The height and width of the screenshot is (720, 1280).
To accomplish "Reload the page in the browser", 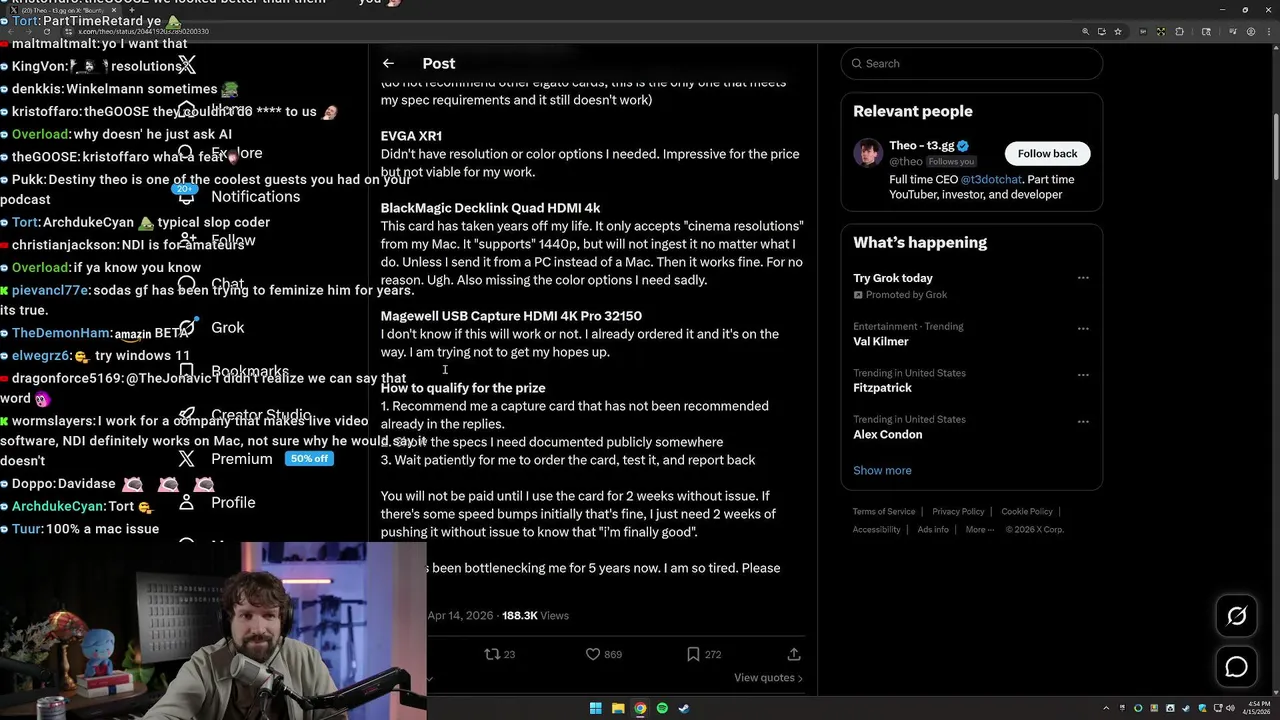I will [46, 31].
